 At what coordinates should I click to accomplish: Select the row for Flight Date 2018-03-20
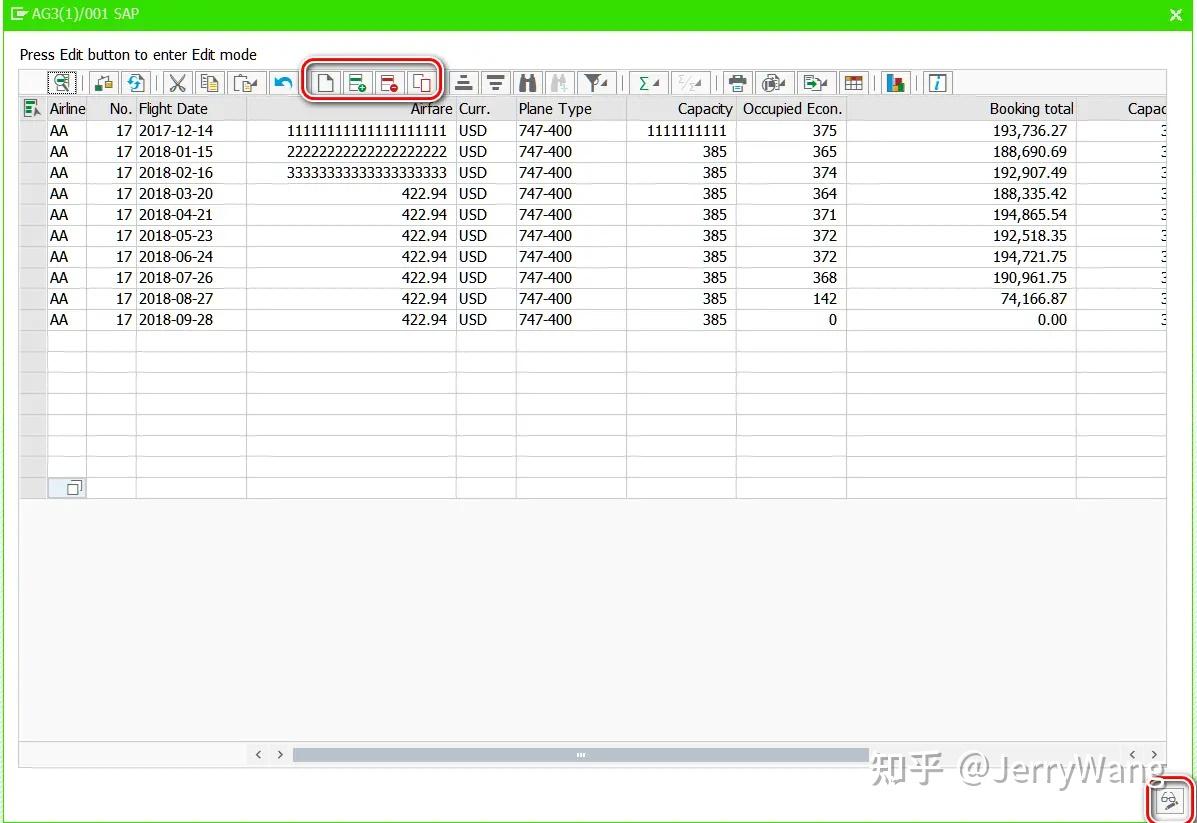pos(32,193)
